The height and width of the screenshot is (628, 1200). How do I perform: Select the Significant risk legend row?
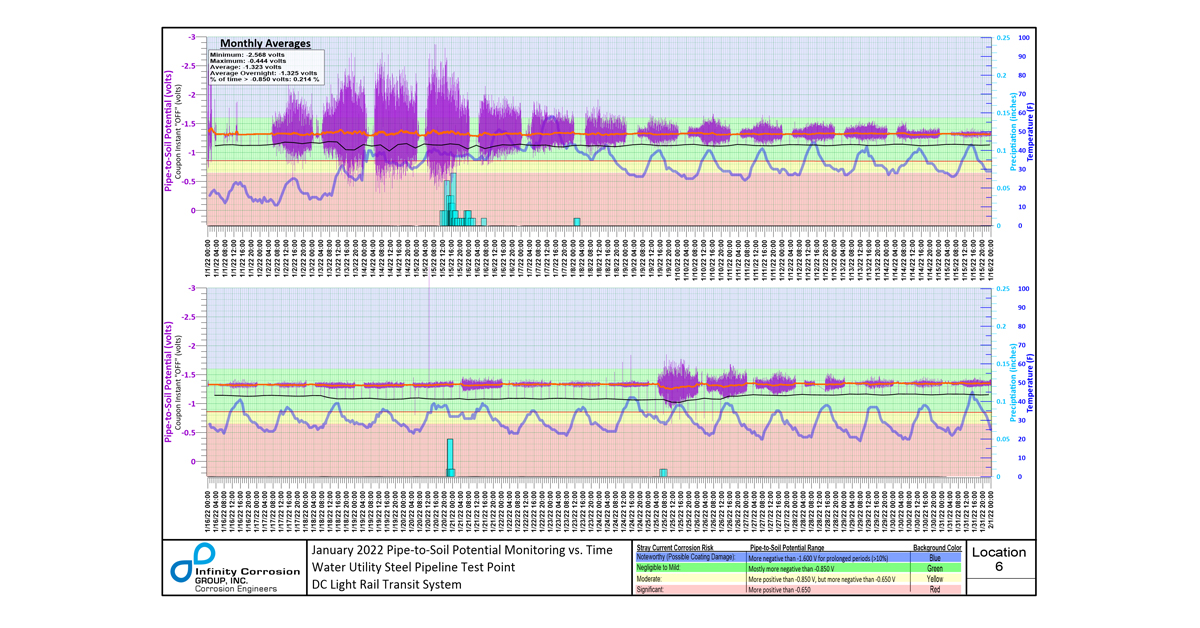tap(798, 590)
